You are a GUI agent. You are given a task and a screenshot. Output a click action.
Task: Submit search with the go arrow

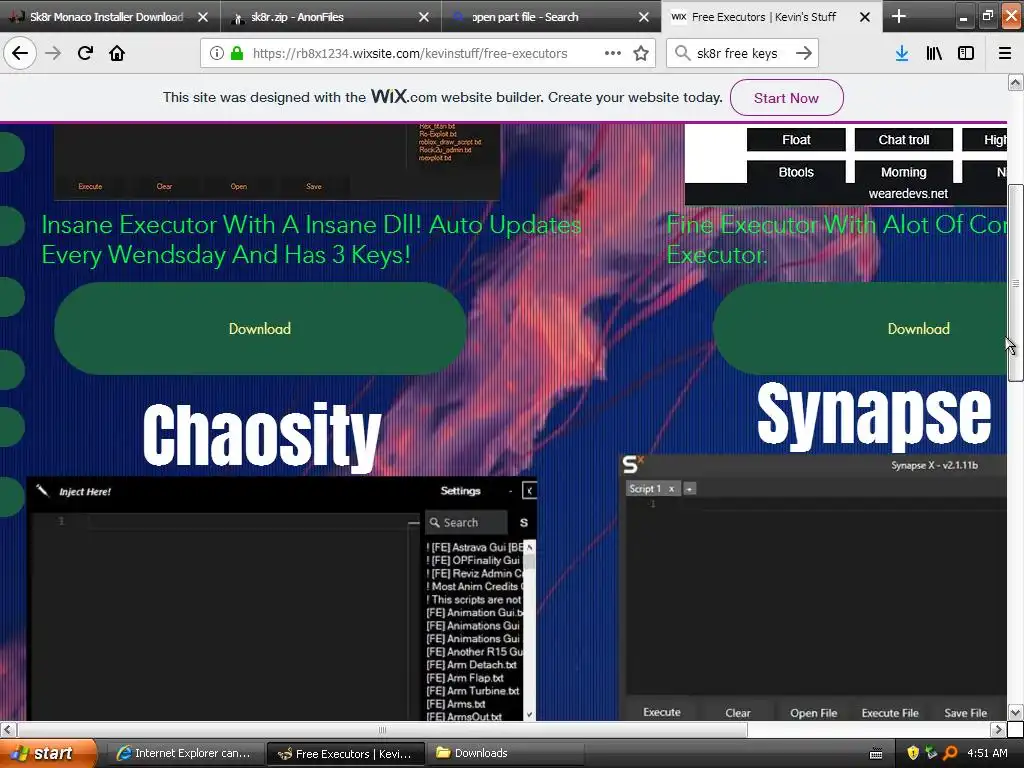pyautogui.click(x=804, y=53)
